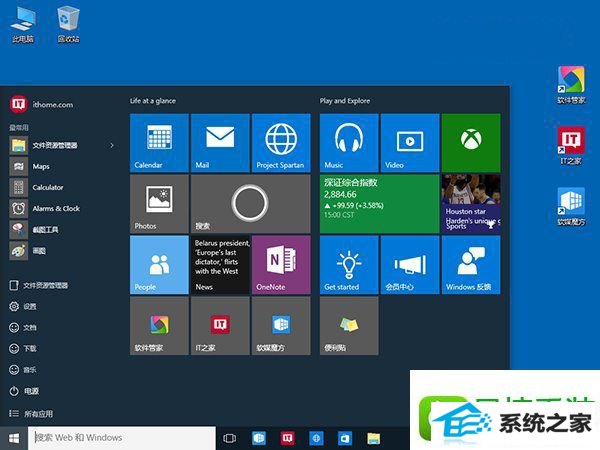Viewport: 600px width, 450px height.
Task: Open 下载 downloads
Action: point(23,349)
